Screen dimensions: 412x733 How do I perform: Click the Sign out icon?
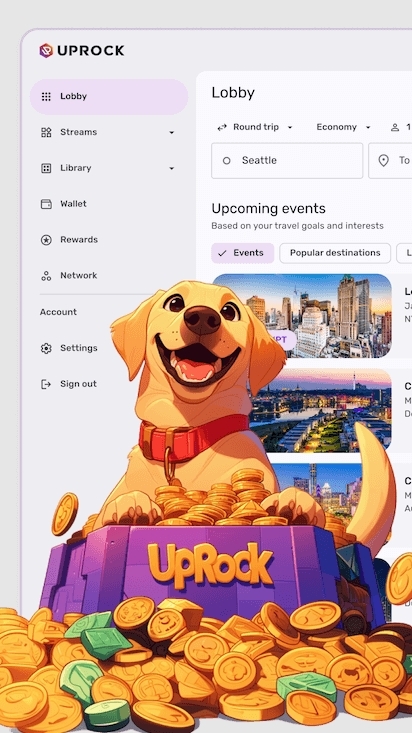coord(46,384)
